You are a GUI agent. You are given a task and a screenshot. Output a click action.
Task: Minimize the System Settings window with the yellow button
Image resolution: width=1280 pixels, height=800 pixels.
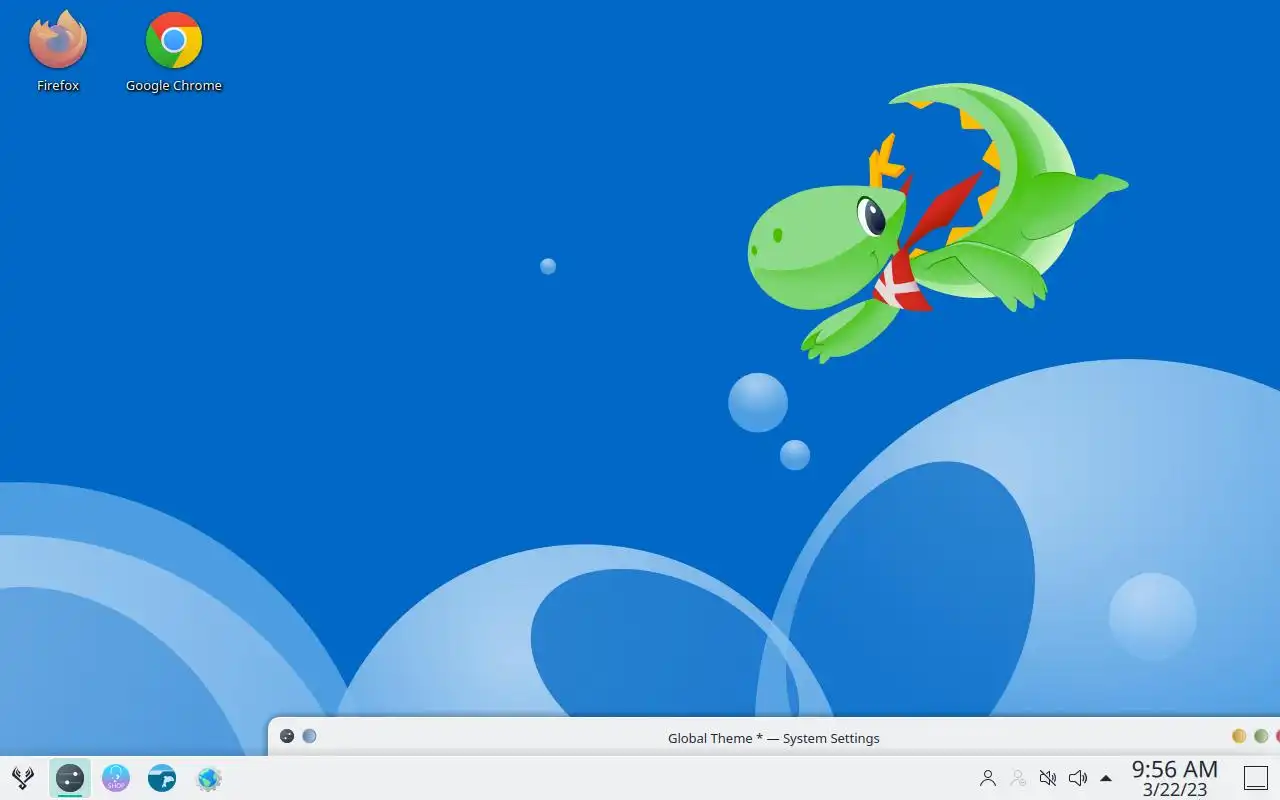(1239, 736)
